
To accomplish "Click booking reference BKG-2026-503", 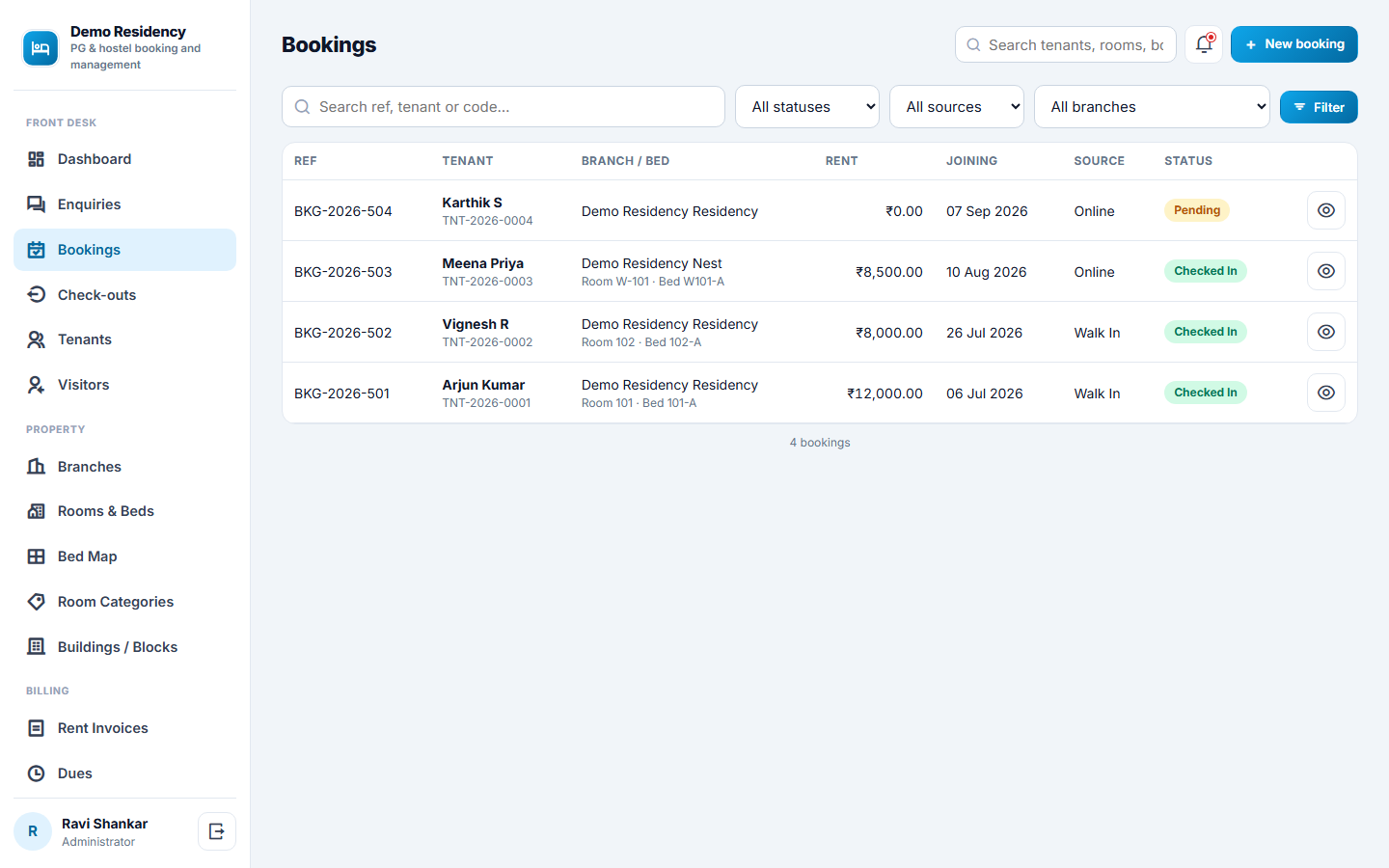I will pyautogui.click(x=343, y=272).
